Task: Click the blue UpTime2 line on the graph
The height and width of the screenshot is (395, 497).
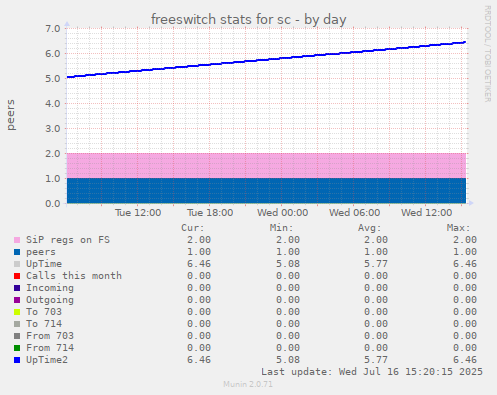Action: tap(267, 60)
